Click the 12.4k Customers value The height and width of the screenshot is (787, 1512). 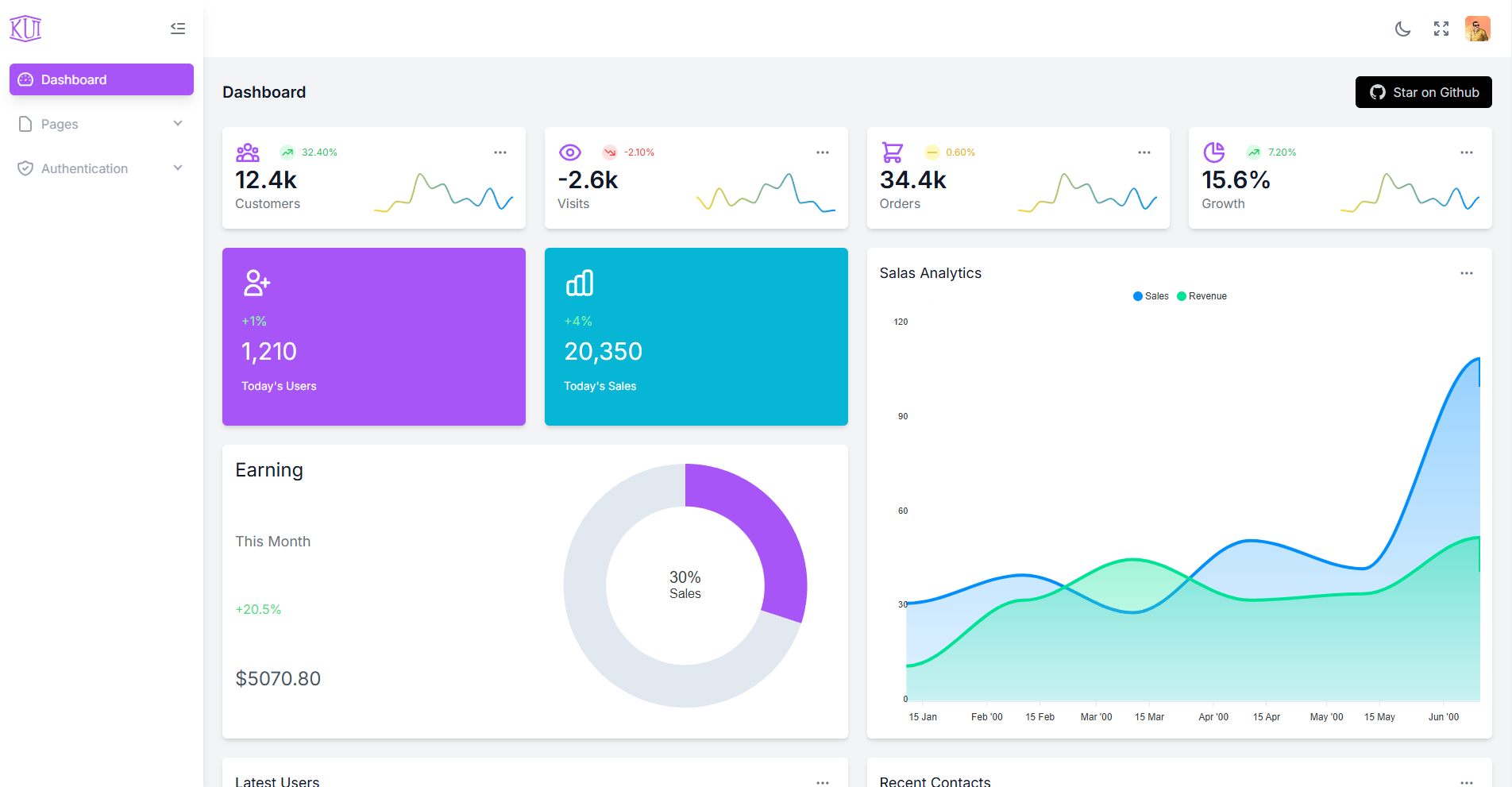tap(266, 180)
